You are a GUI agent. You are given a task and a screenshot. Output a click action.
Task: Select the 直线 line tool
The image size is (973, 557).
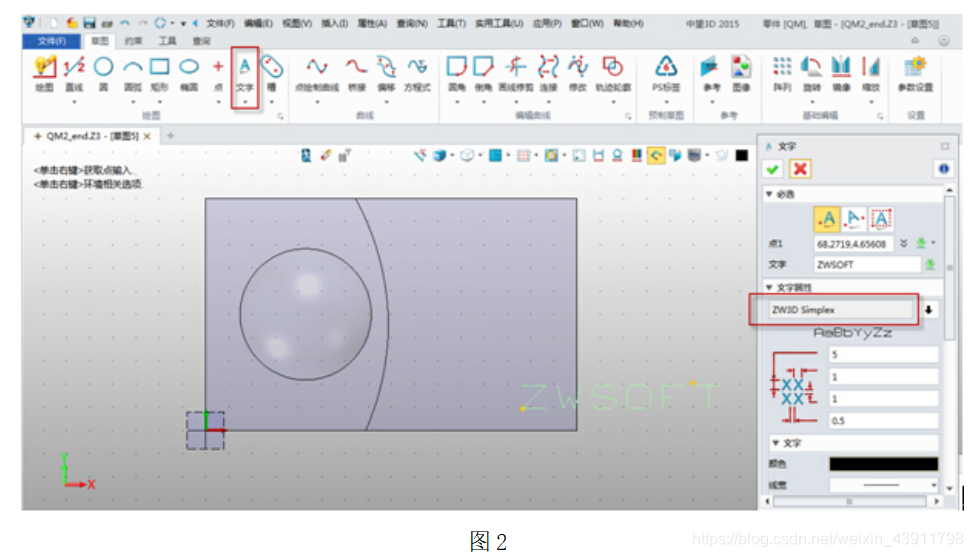tap(74, 73)
